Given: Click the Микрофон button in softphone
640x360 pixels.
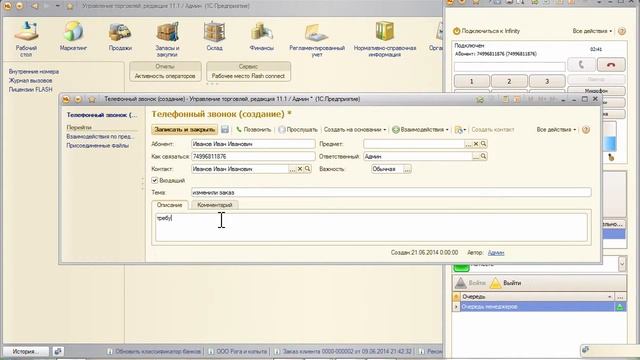Looking at the screenshot, I should (596, 91).
